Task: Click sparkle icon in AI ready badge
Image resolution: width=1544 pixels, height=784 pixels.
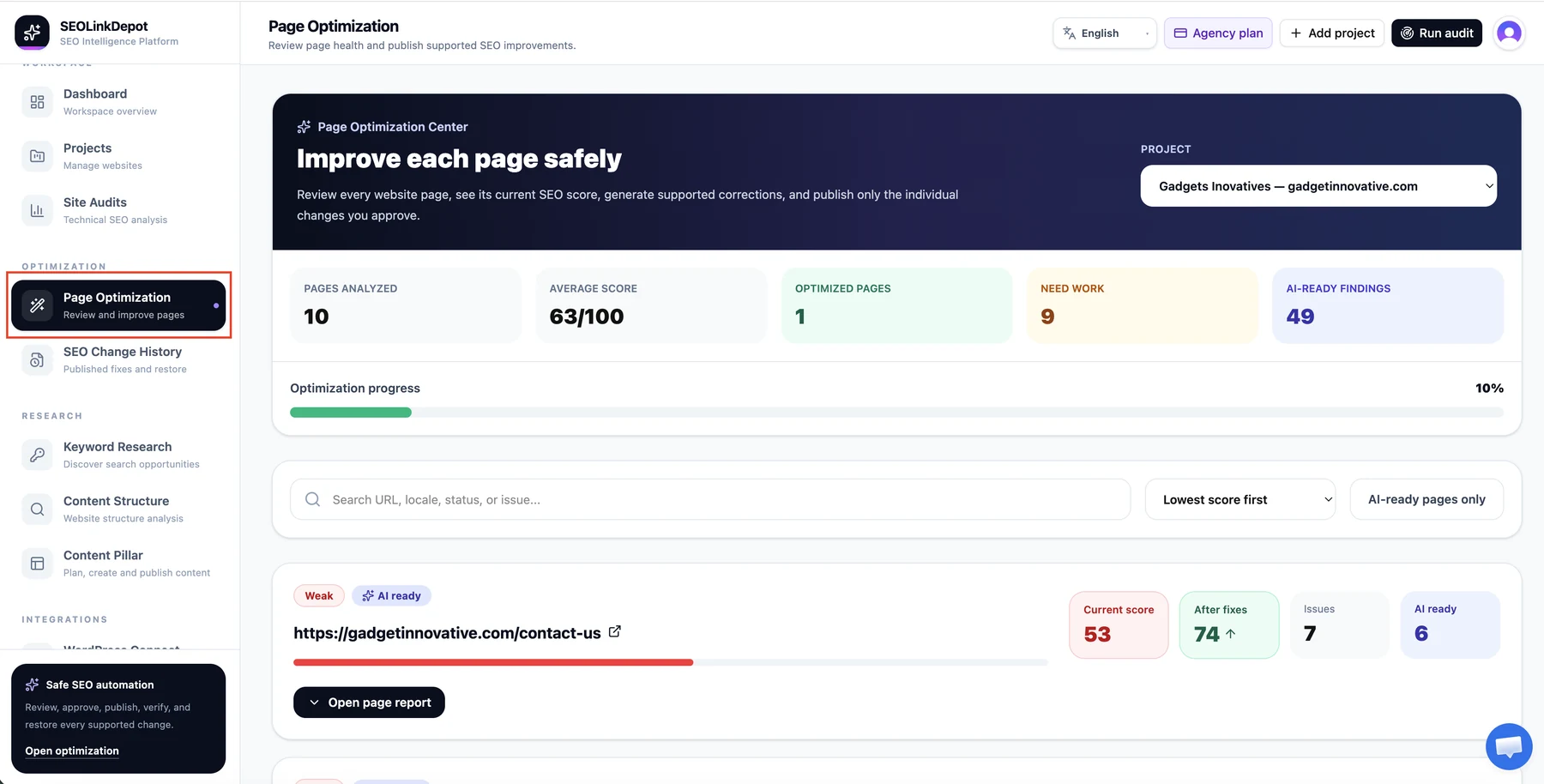Action: [x=368, y=595]
